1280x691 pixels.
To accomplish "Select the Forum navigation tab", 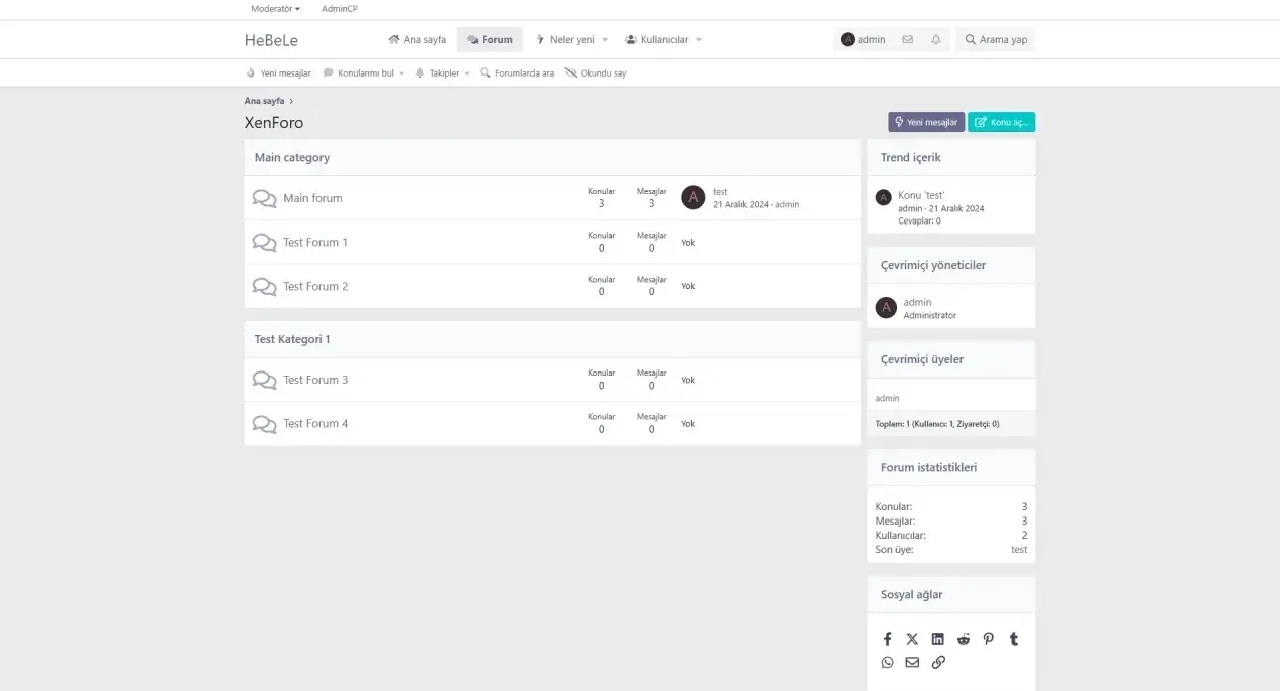I will 490,40.
